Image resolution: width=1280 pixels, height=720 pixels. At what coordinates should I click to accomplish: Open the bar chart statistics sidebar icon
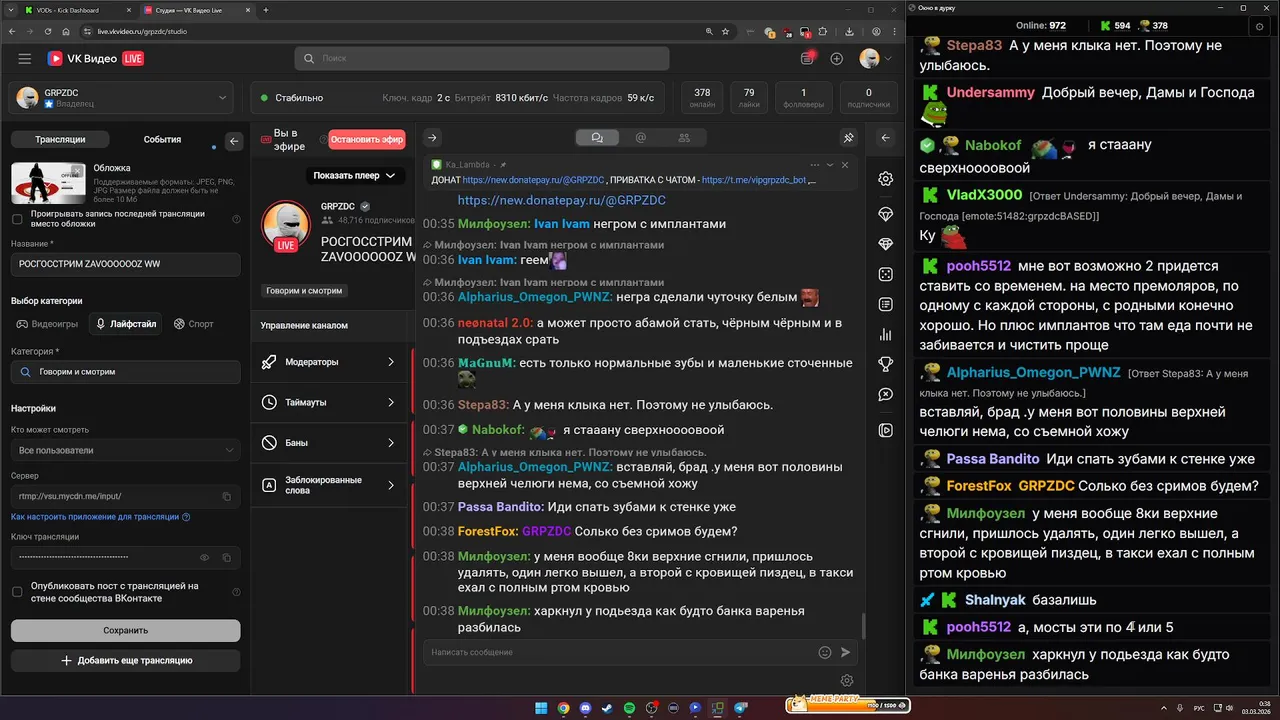pyautogui.click(x=886, y=334)
